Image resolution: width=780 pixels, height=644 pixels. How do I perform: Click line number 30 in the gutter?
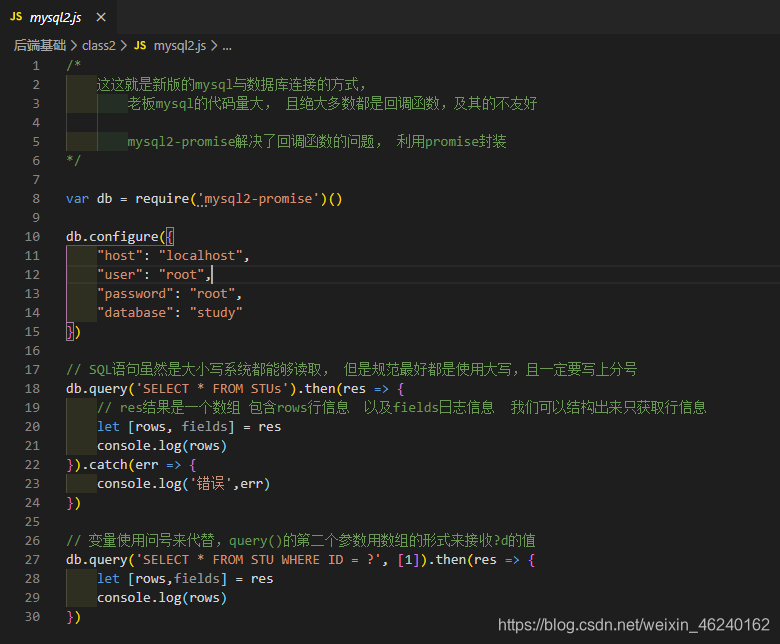[x=32, y=617]
